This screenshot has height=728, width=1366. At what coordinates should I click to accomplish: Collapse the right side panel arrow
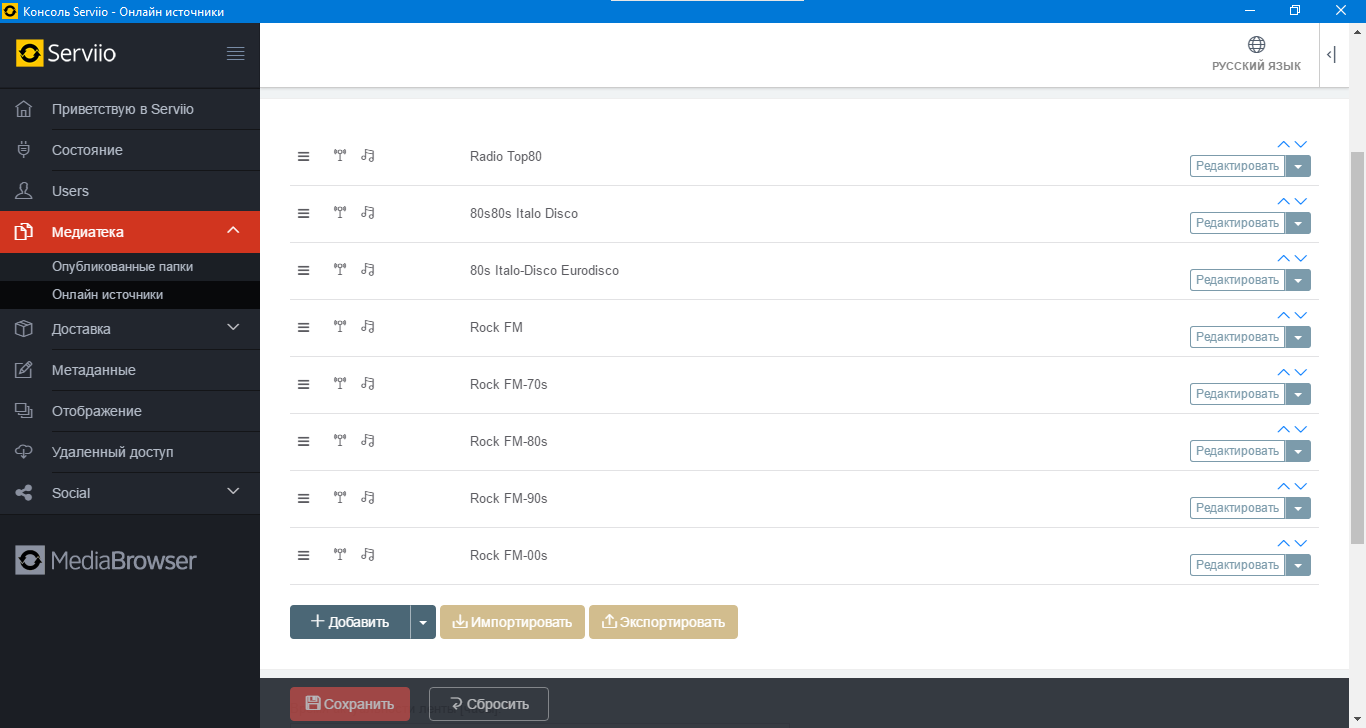pos(1331,55)
